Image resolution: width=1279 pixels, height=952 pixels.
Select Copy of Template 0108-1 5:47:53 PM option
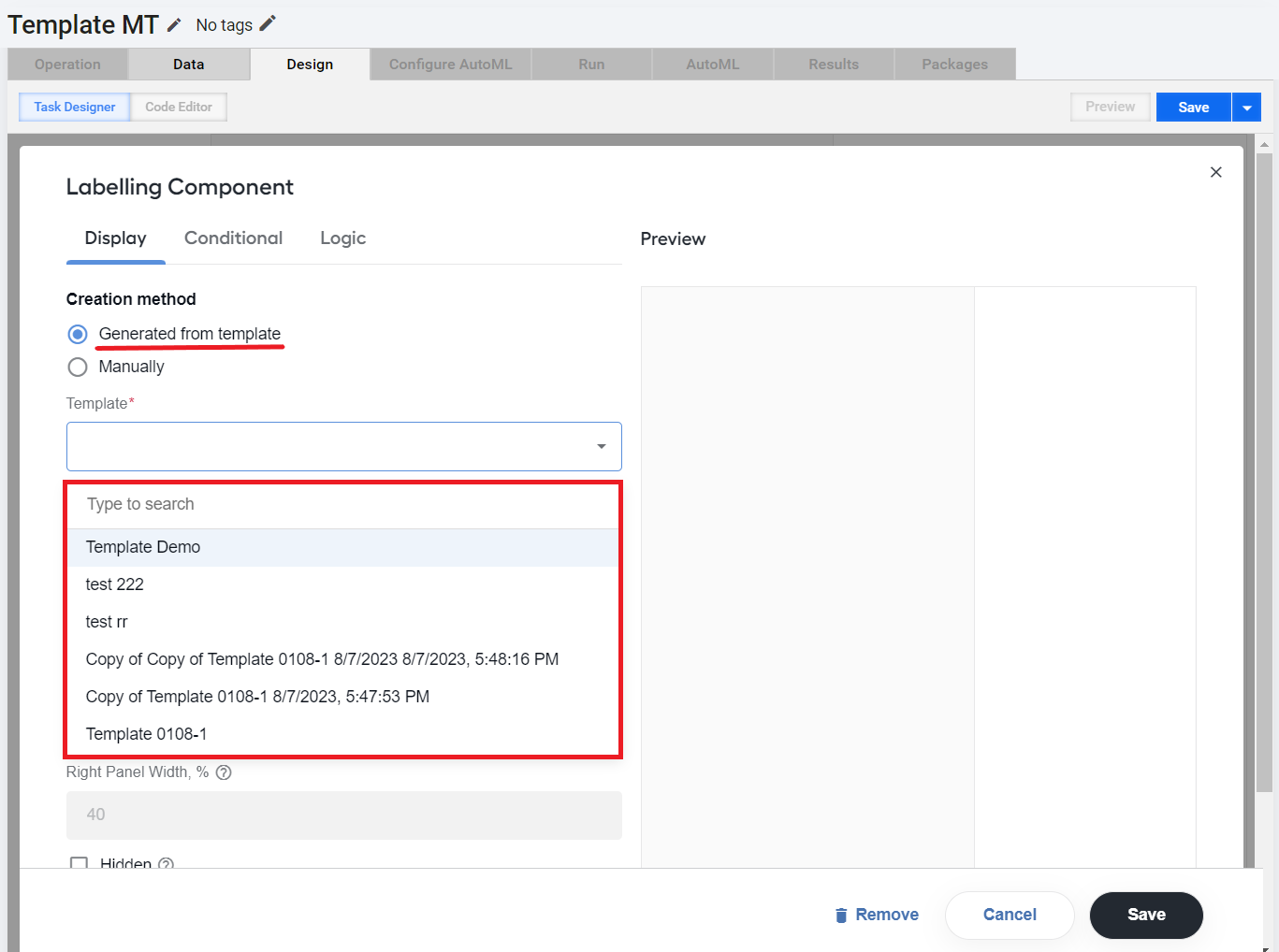(x=343, y=697)
